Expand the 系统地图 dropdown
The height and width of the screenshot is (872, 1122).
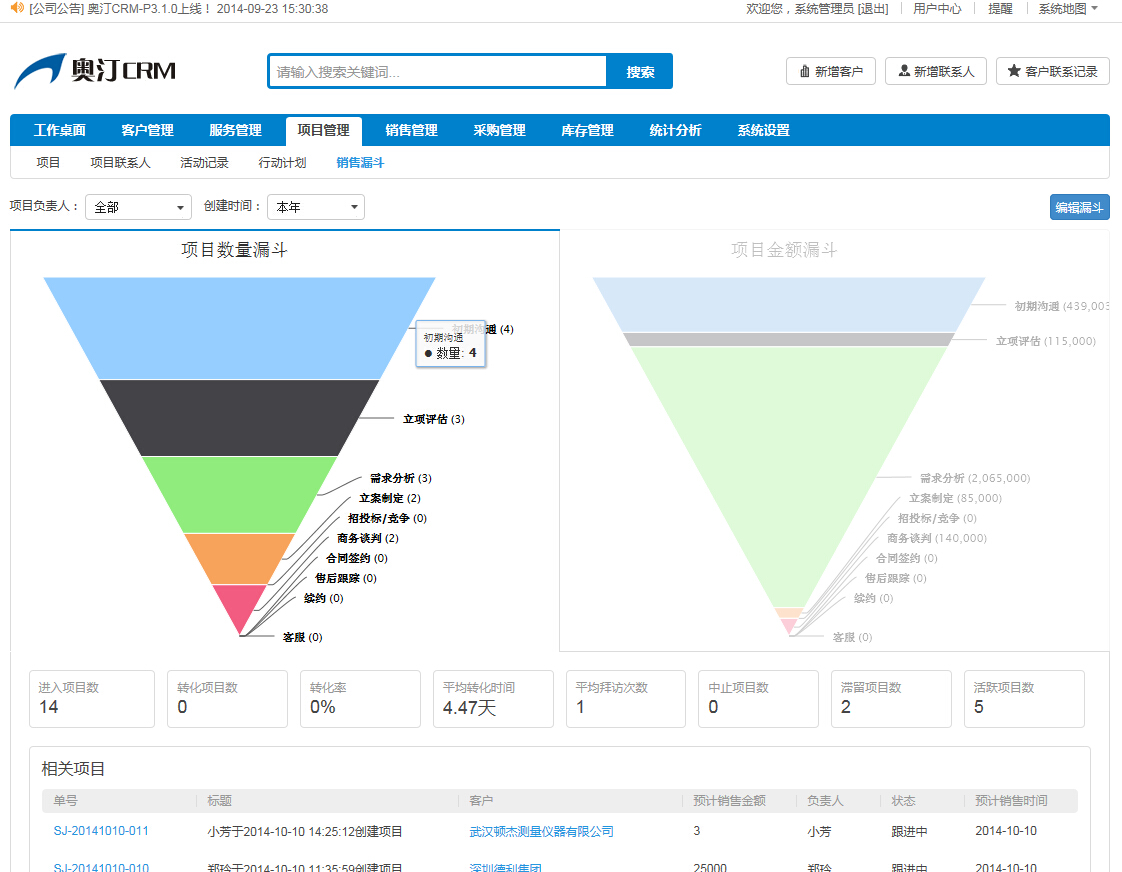pyautogui.click(x=1068, y=8)
